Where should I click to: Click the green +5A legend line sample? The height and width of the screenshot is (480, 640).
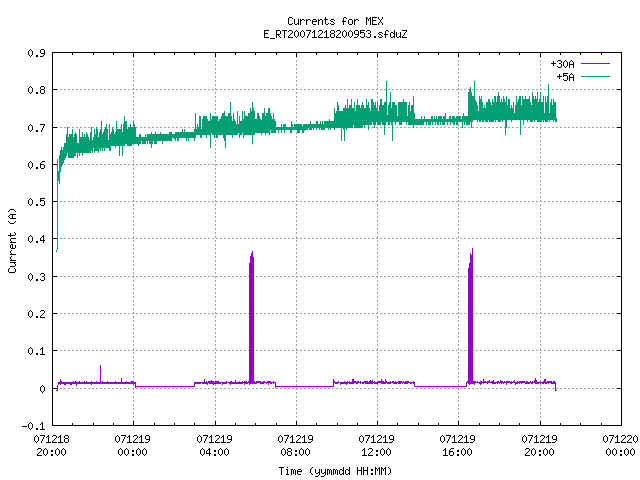595,76
